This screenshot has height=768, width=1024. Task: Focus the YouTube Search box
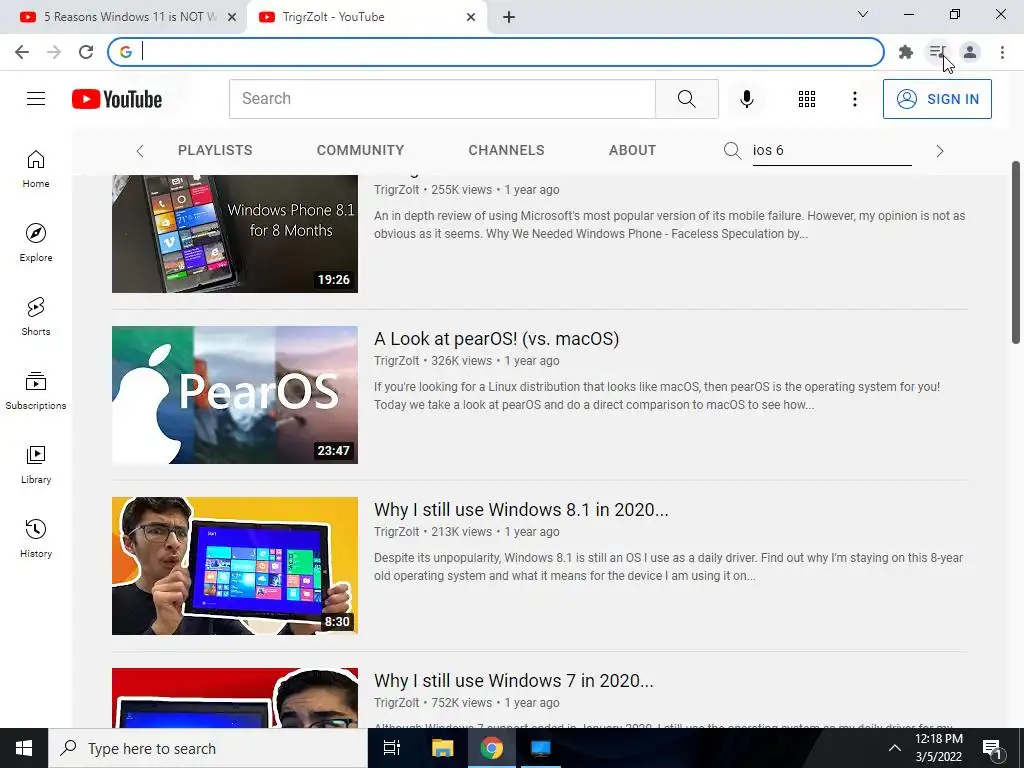tap(442, 99)
